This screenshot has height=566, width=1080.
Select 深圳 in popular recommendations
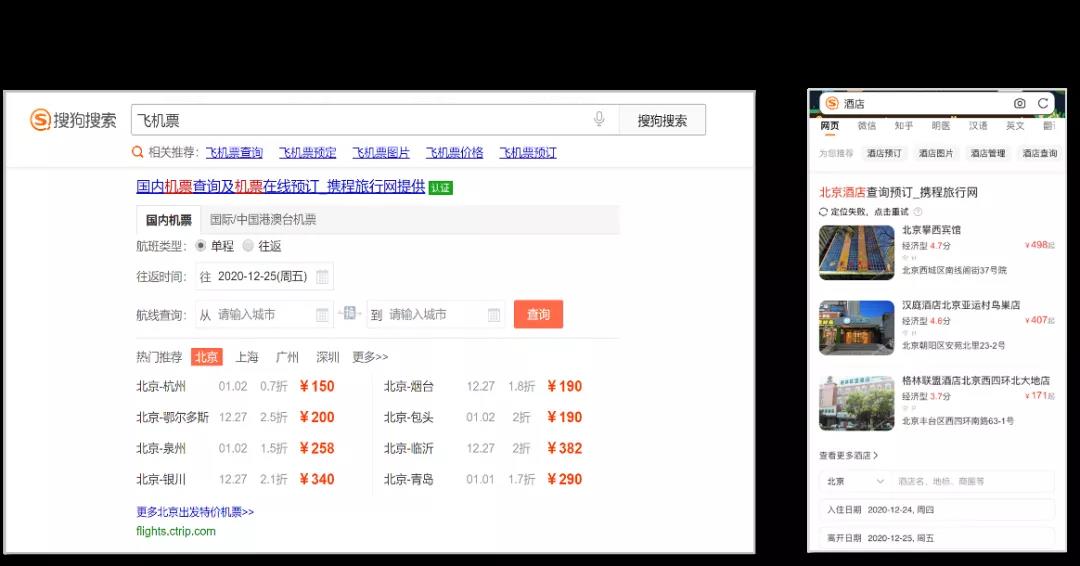[x=328, y=357]
